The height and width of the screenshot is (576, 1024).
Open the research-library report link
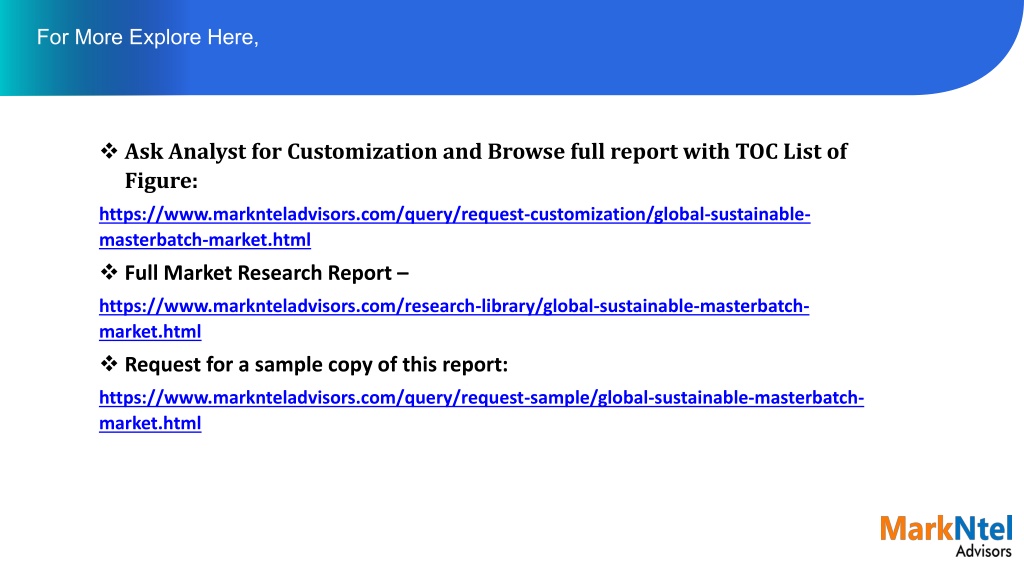click(x=454, y=306)
